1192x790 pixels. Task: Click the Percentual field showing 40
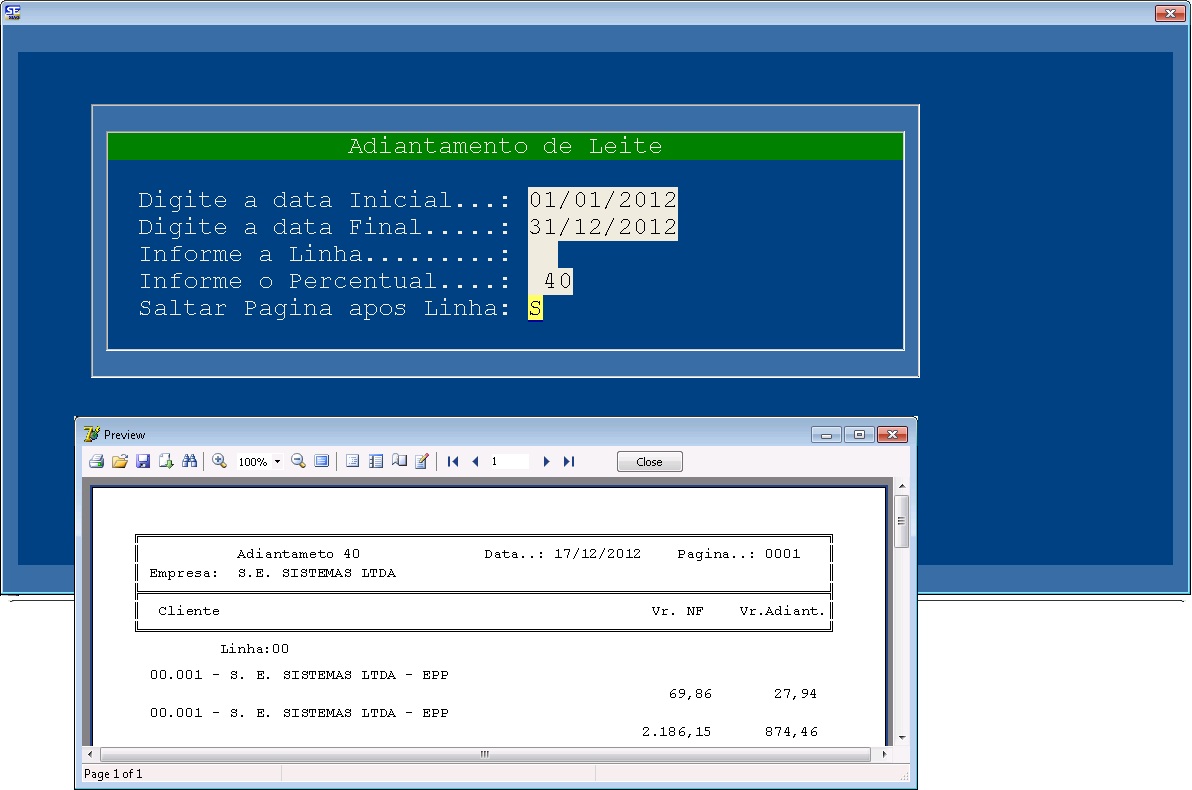(x=551, y=281)
